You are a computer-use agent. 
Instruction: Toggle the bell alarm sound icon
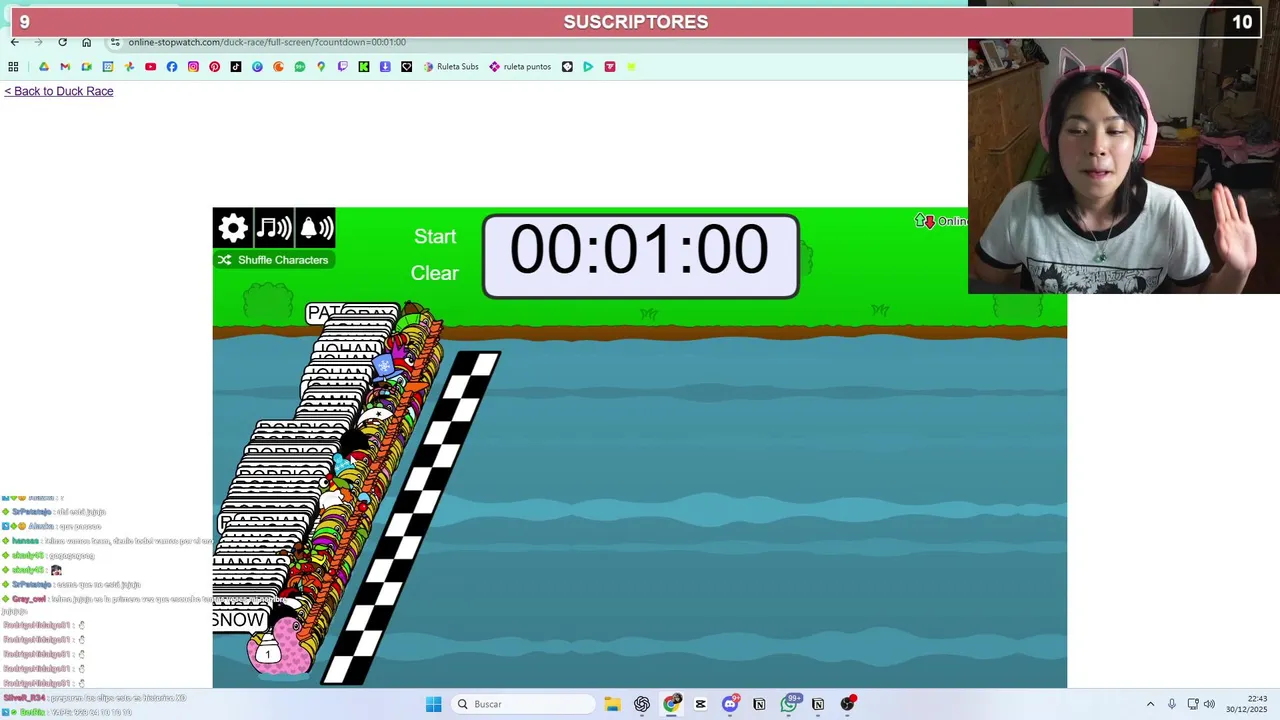point(315,228)
